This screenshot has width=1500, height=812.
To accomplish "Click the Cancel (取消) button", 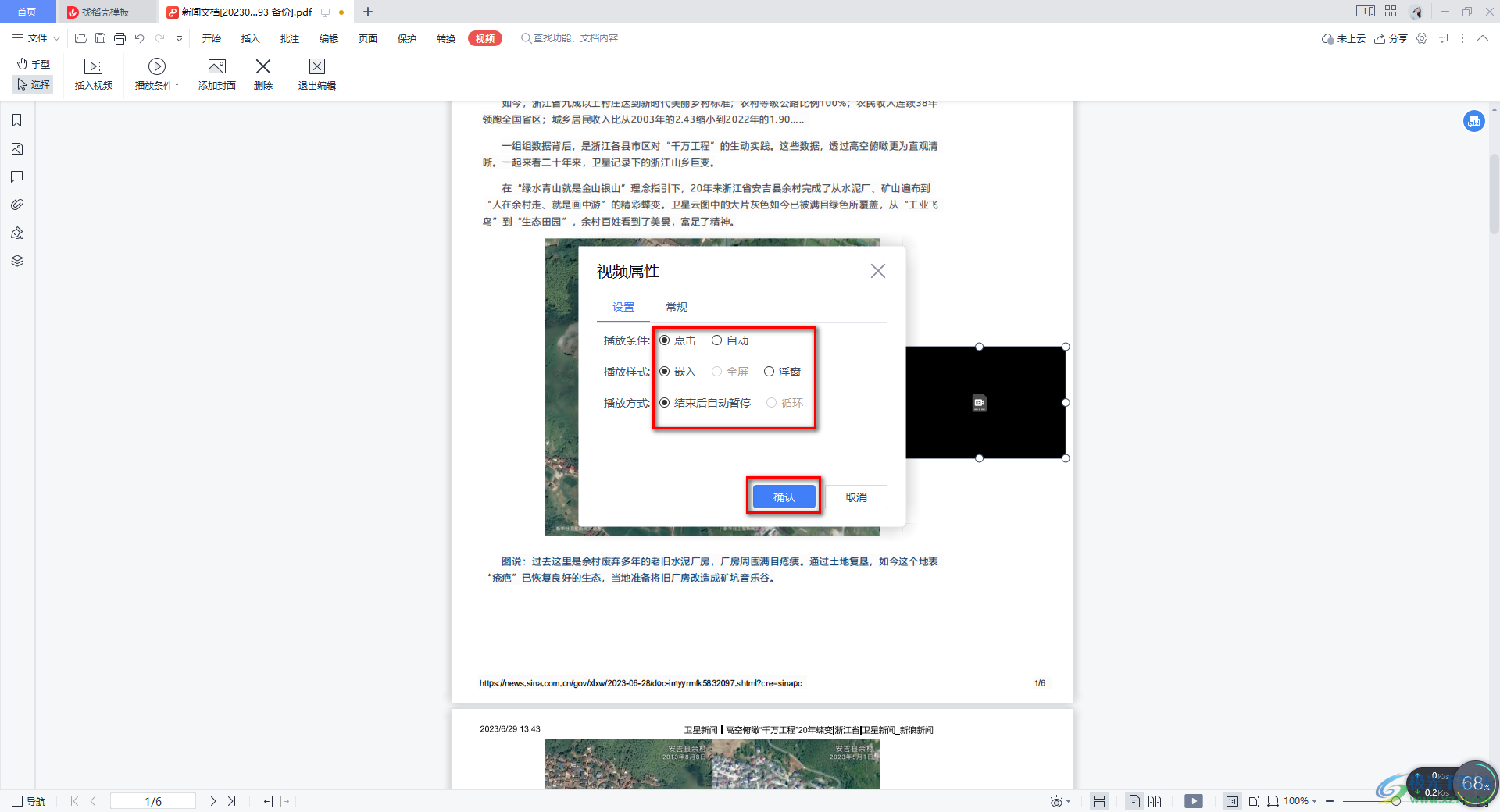I will (856, 497).
